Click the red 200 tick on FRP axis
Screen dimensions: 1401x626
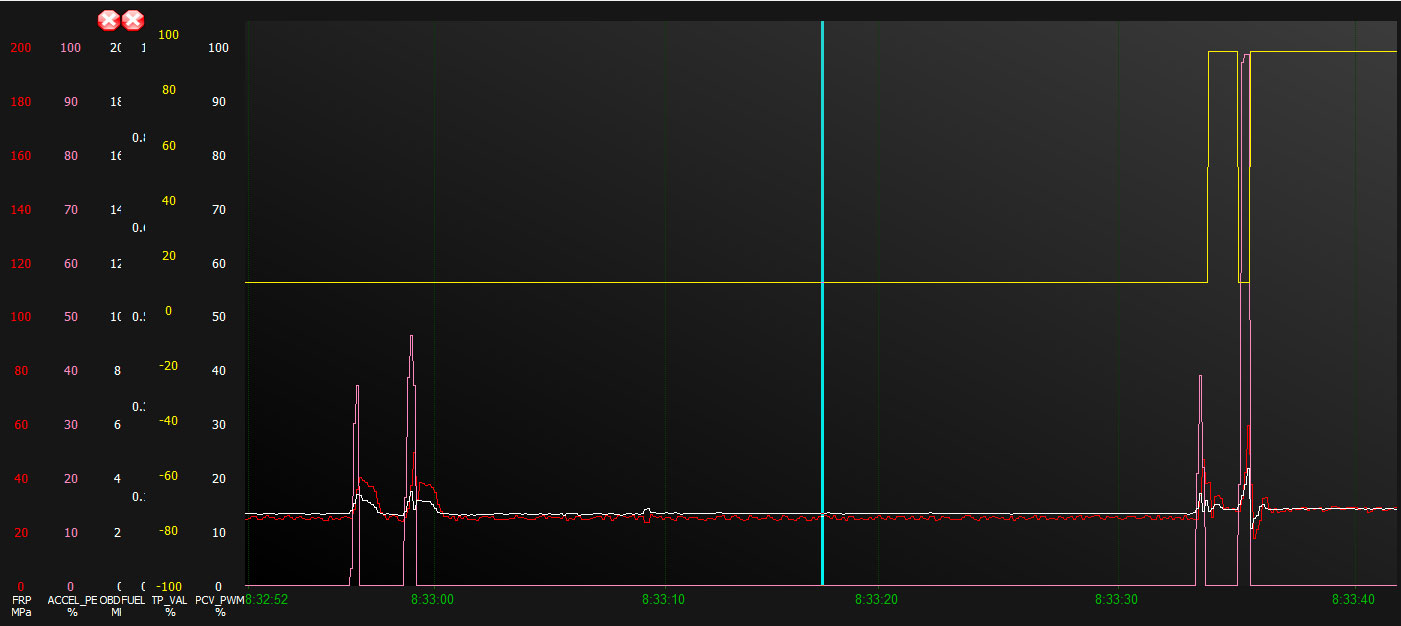[x=21, y=48]
